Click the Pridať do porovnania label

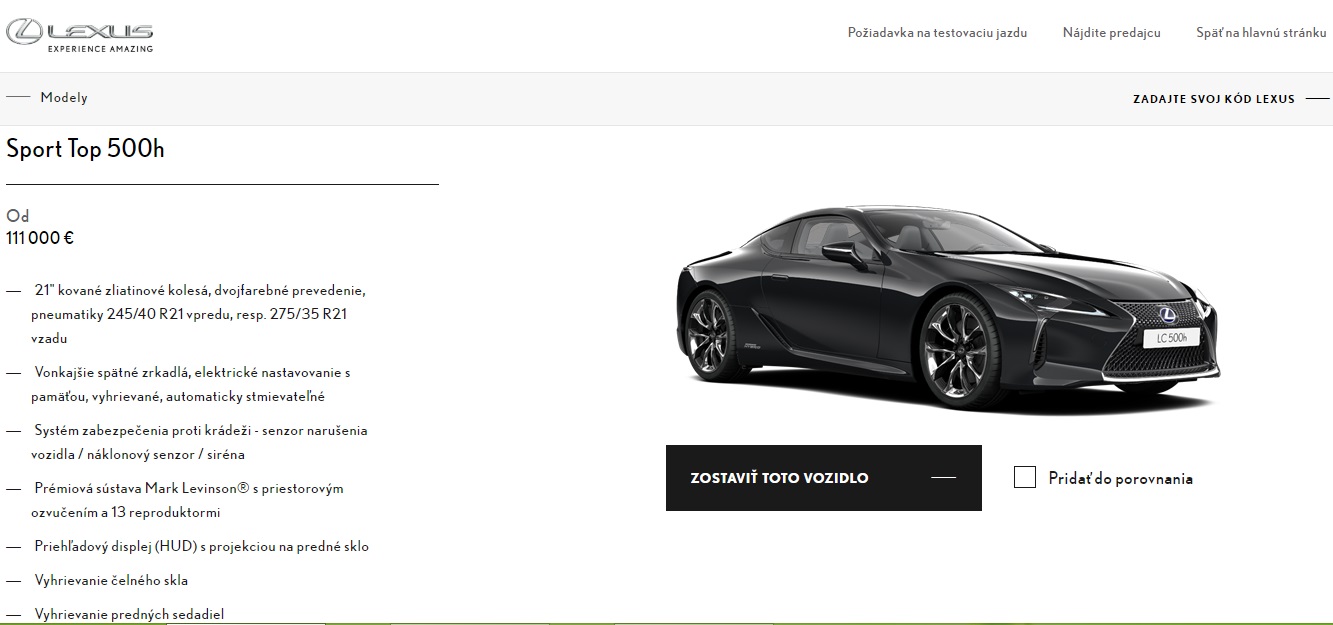(1120, 479)
